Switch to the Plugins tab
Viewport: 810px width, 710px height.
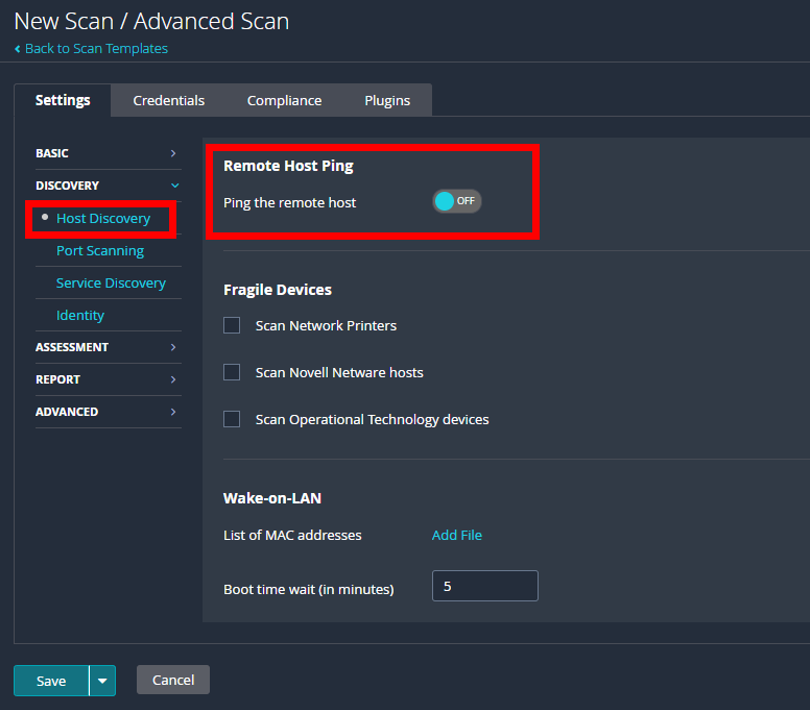point(387,100)
